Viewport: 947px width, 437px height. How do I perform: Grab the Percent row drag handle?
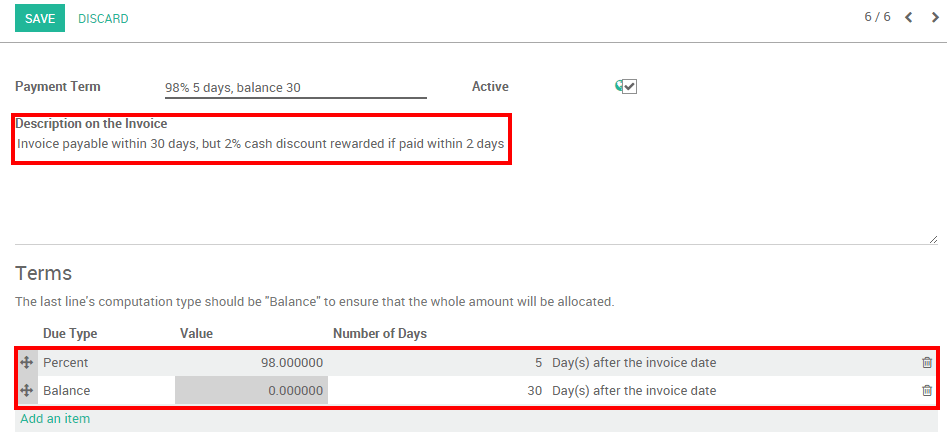[x=27, y=363]
